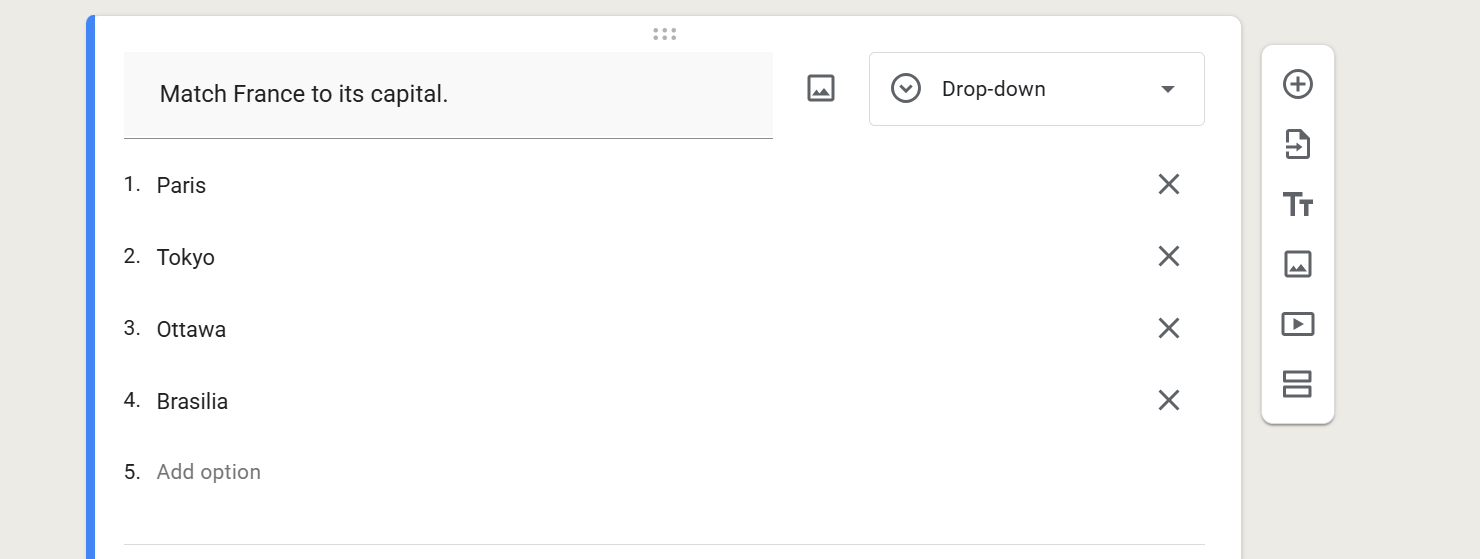Click the Add option field
The height and width of the screenshot is (559, 1480).
[208, 472]
